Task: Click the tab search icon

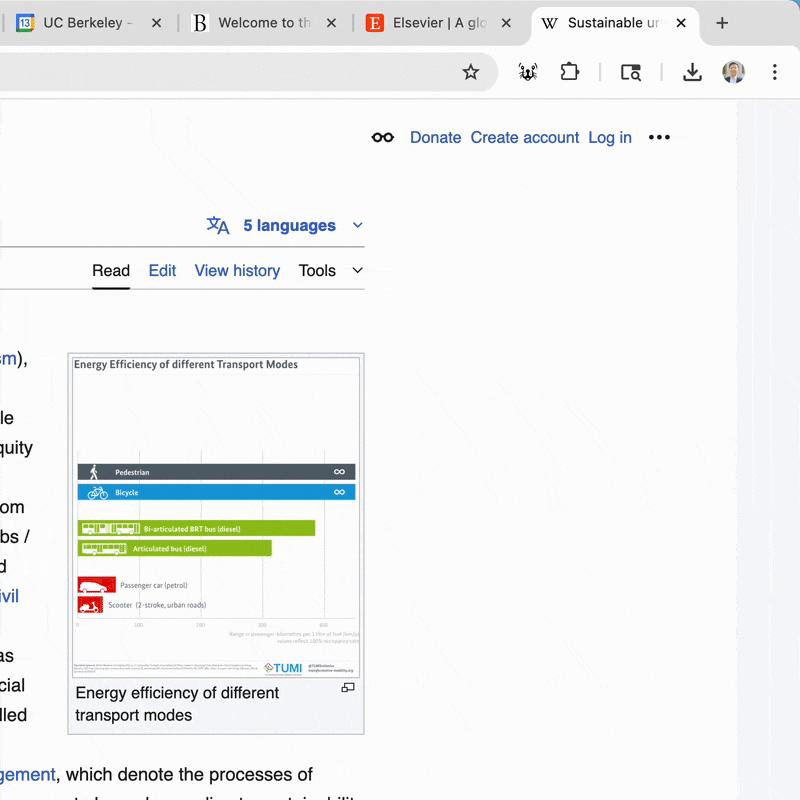Action: click(x=631, y=72)
